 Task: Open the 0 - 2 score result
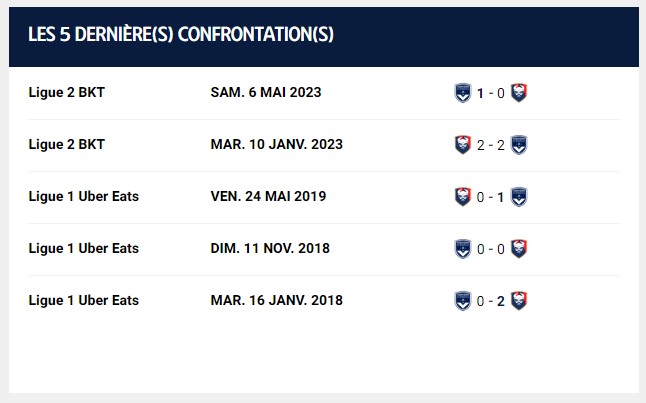pyautogui.click(x=490, y=301)
